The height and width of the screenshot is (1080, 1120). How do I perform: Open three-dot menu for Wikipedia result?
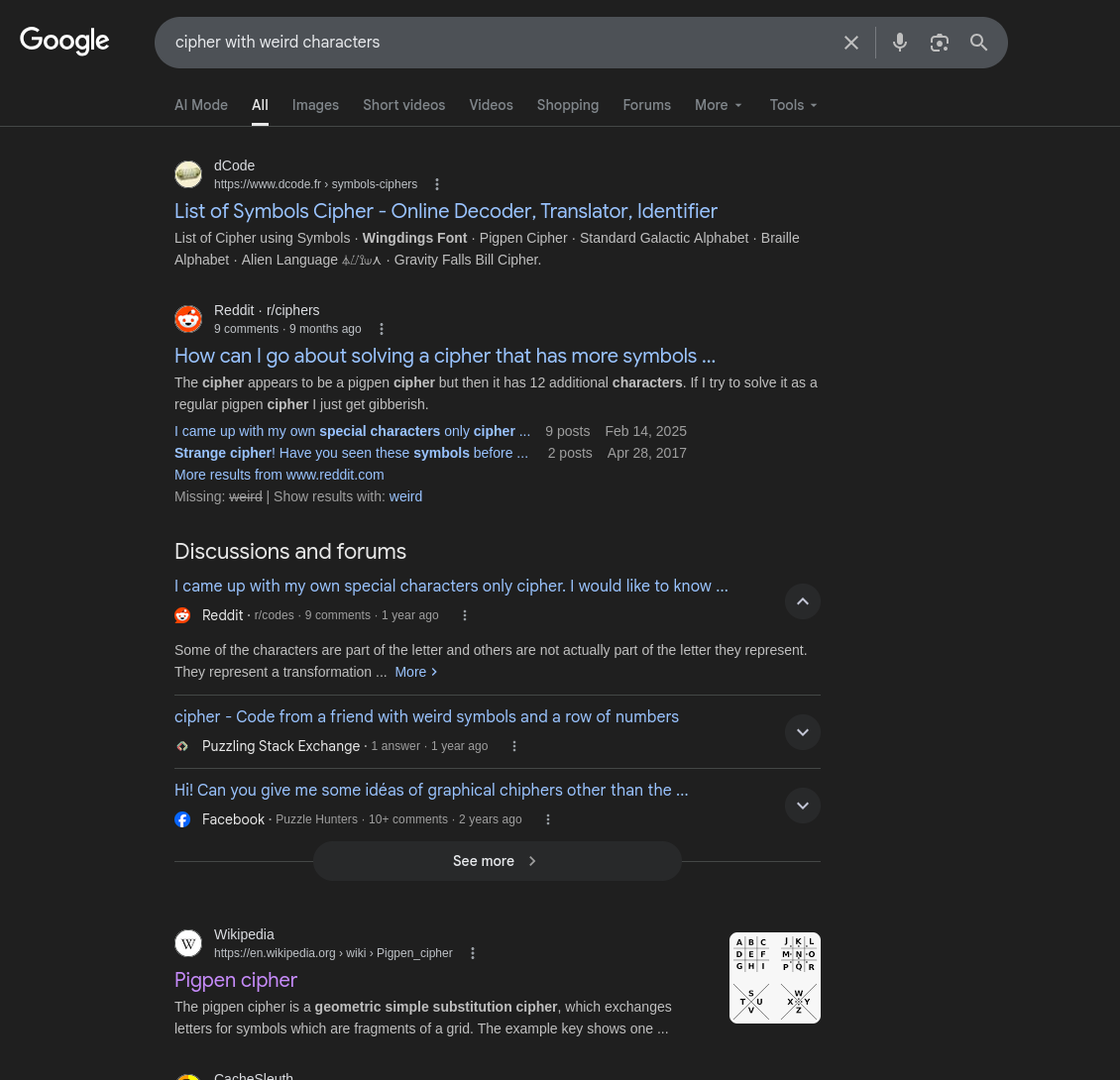pos(472,953)
